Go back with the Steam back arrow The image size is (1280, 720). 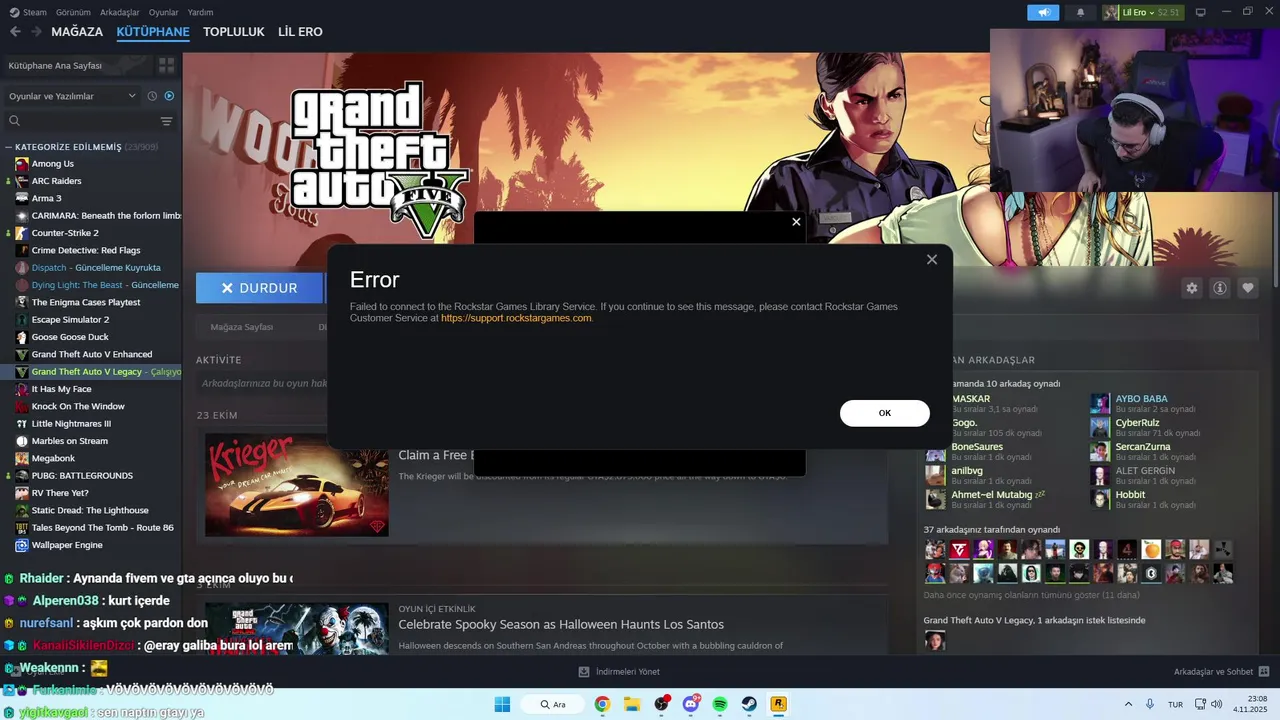[x=15, y=32]
